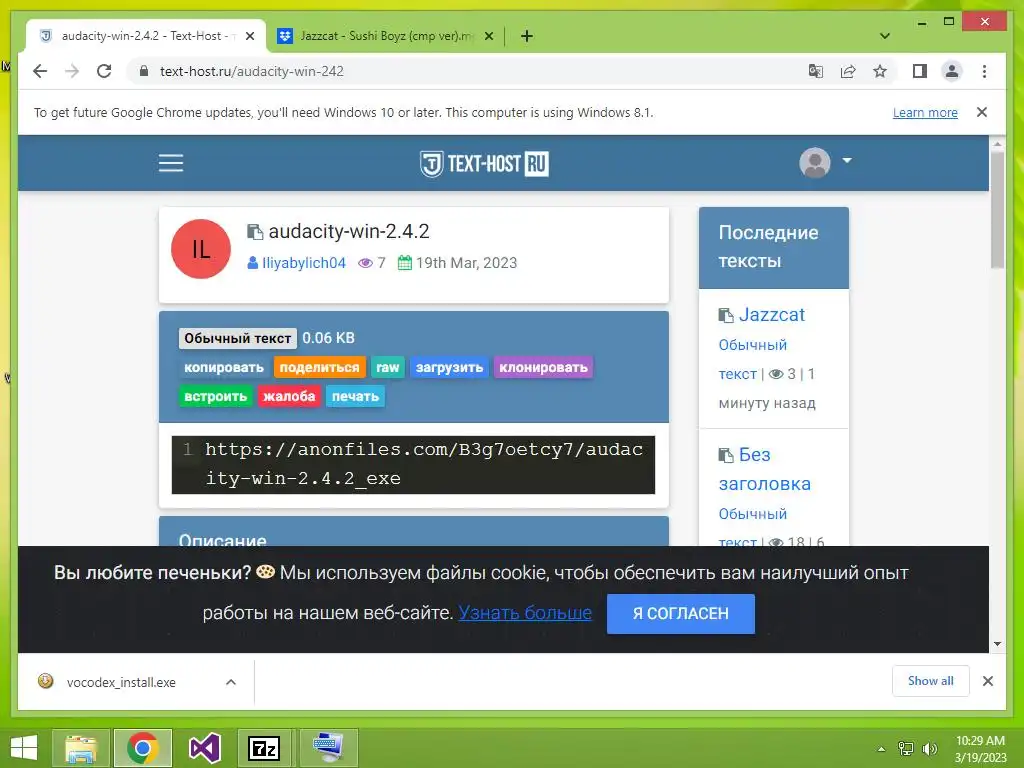
Task: Click the site user avatar
Action: (x=815, y=163)
